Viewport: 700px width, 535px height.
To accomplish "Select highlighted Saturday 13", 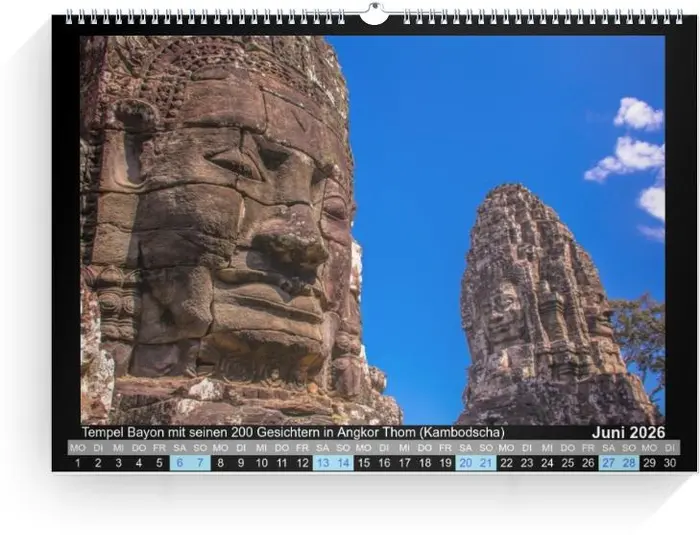I will click(x=322, y=463).
